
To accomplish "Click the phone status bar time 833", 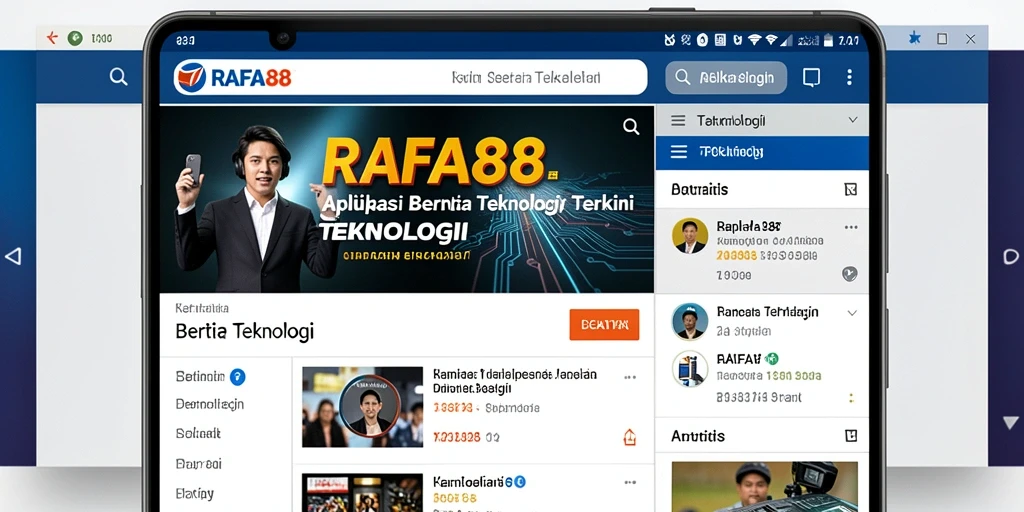I will [x=185, y=40].
